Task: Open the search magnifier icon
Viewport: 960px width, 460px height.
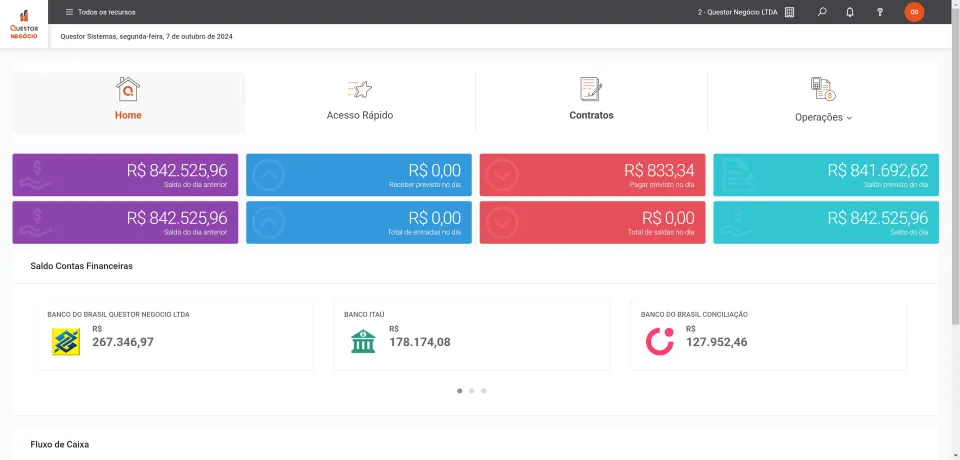Action: (822, 12)
